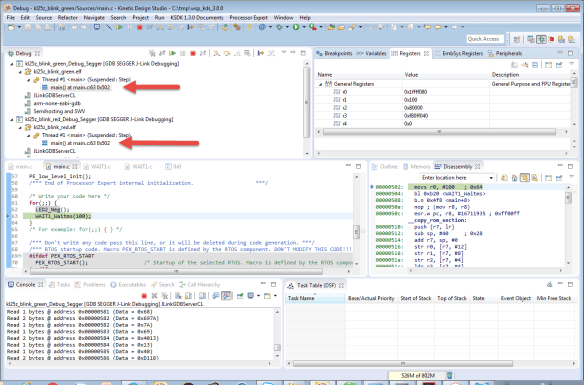Viewport: 584px width, 385px height.
Task: Click Pin Console icon
Action: click(240, 296)
